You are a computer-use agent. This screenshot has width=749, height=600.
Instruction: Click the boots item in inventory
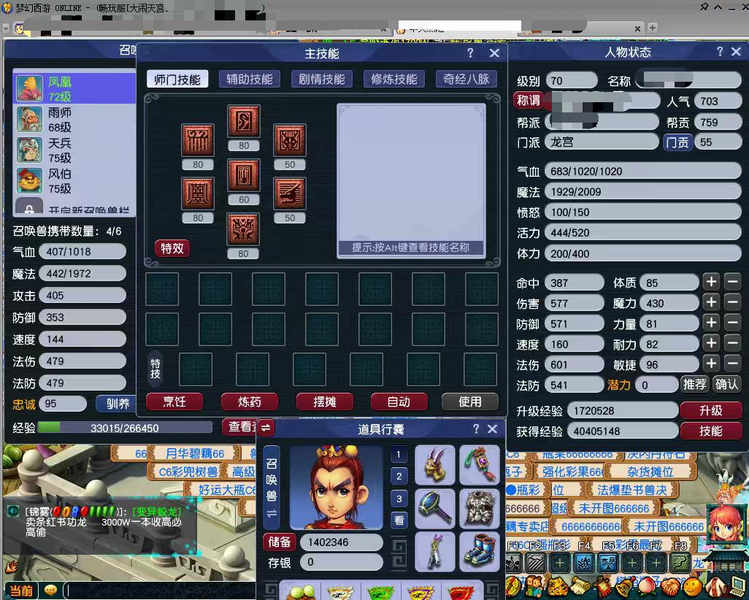[x=479, y=551]
